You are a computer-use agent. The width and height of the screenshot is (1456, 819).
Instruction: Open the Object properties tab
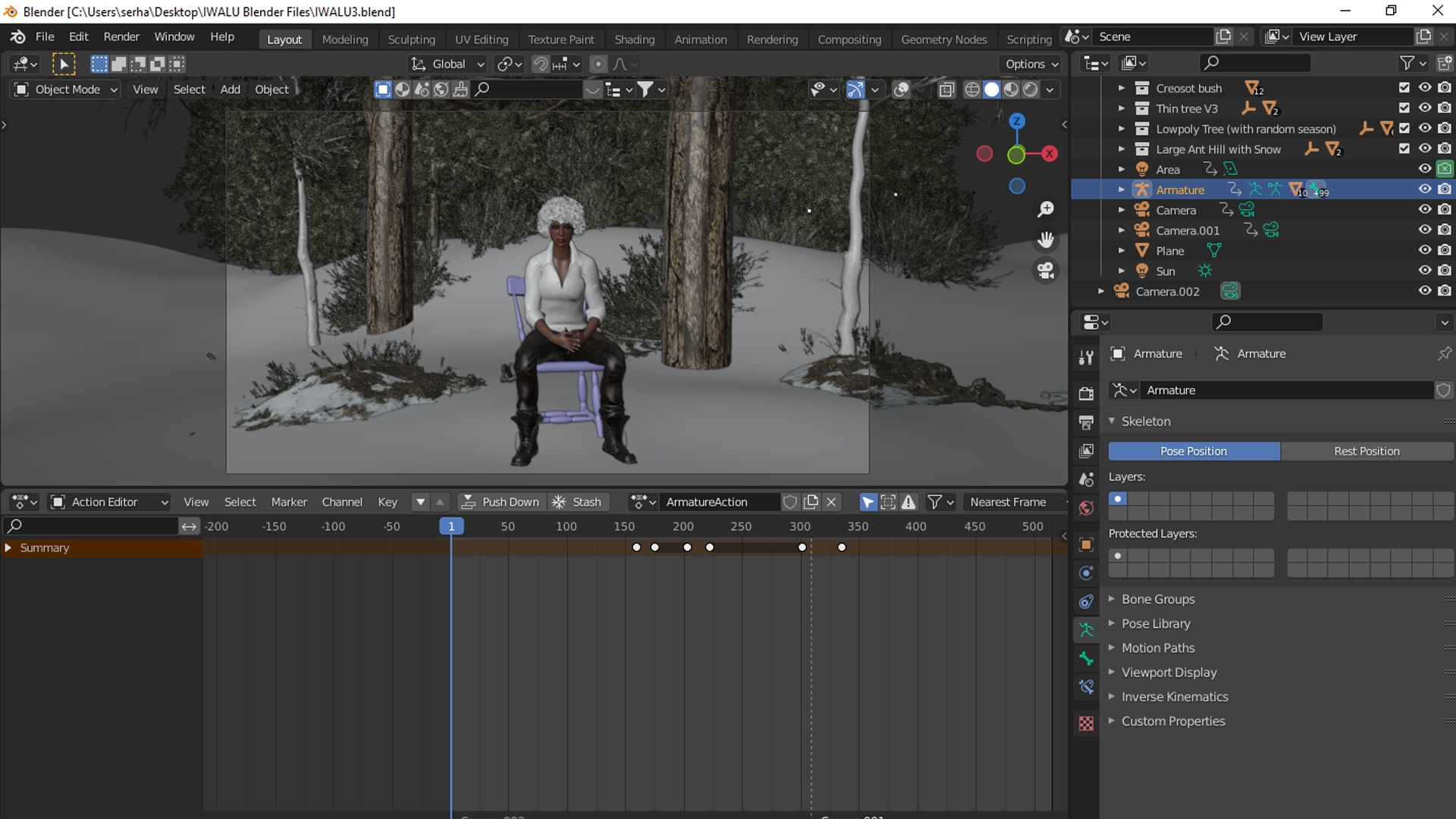(x=1086, y=544)
